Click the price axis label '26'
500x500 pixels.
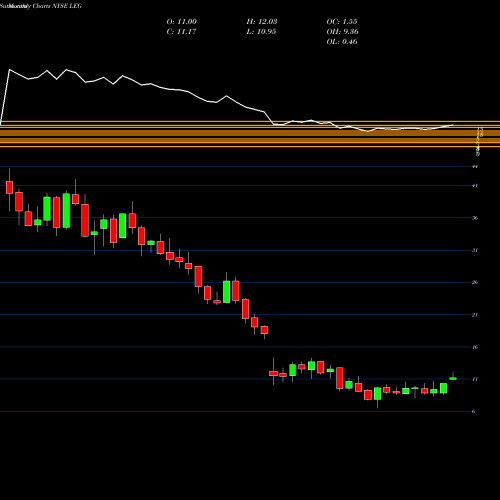coord(475,282)
